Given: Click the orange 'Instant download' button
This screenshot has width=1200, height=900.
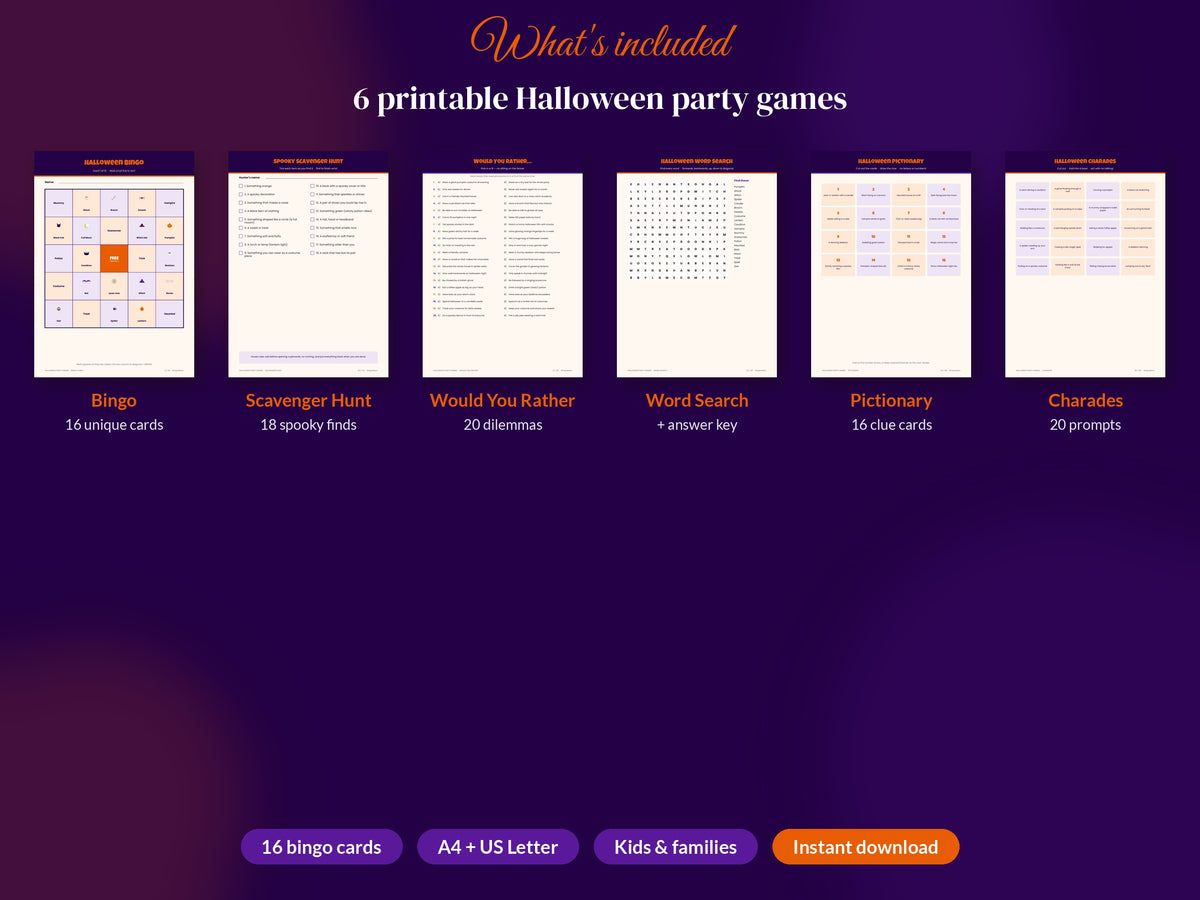Looking at the screenshot, I should (865, 847).
